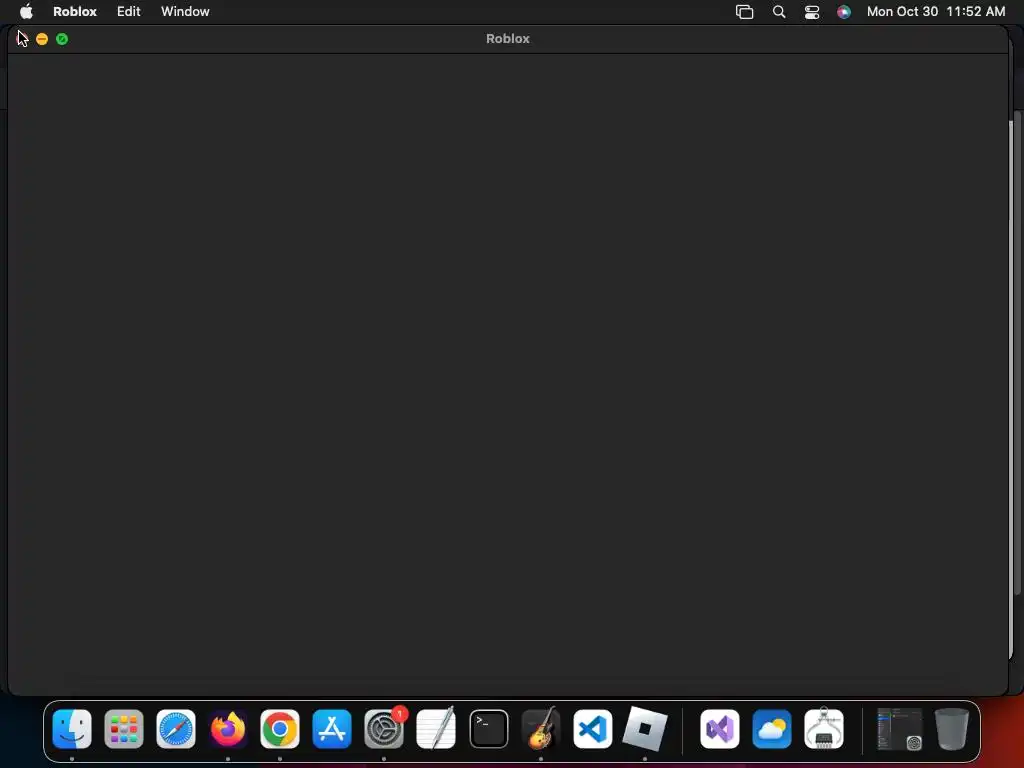Screen dimensions: 1024x768
Task: Click the green fullscreen button
Action: coord(62,39)
